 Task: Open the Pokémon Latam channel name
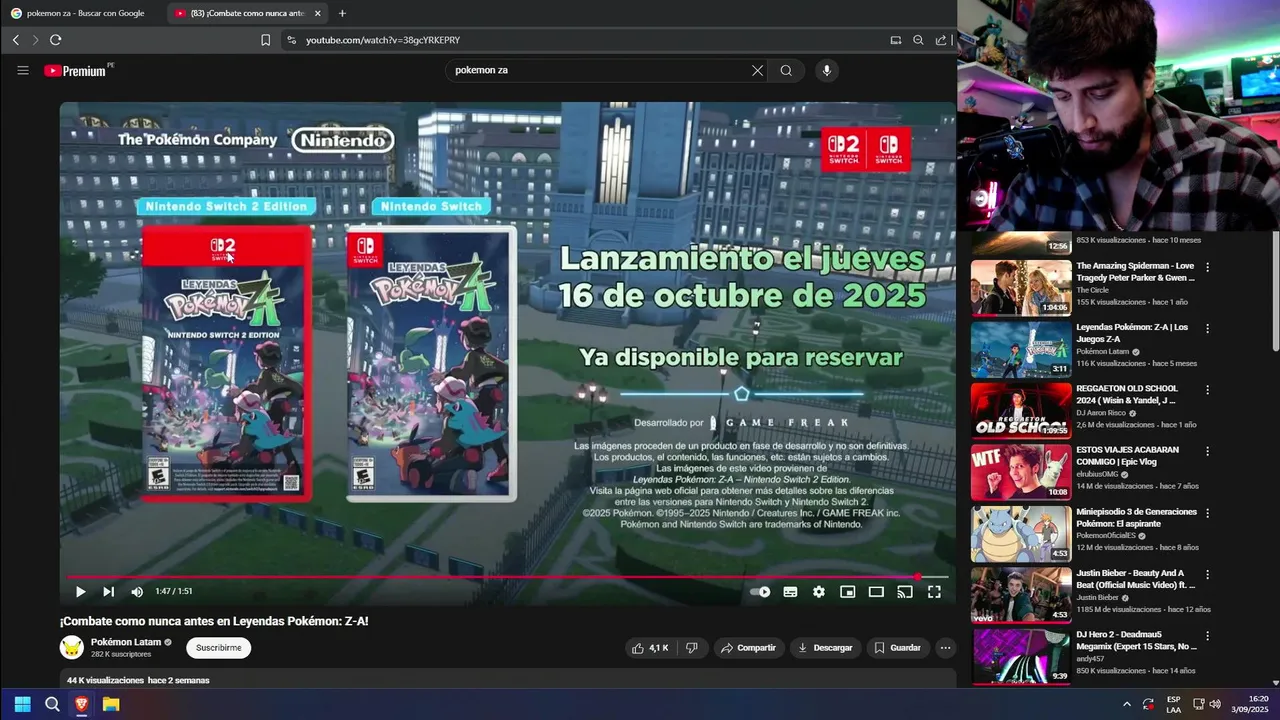(126, 642)
